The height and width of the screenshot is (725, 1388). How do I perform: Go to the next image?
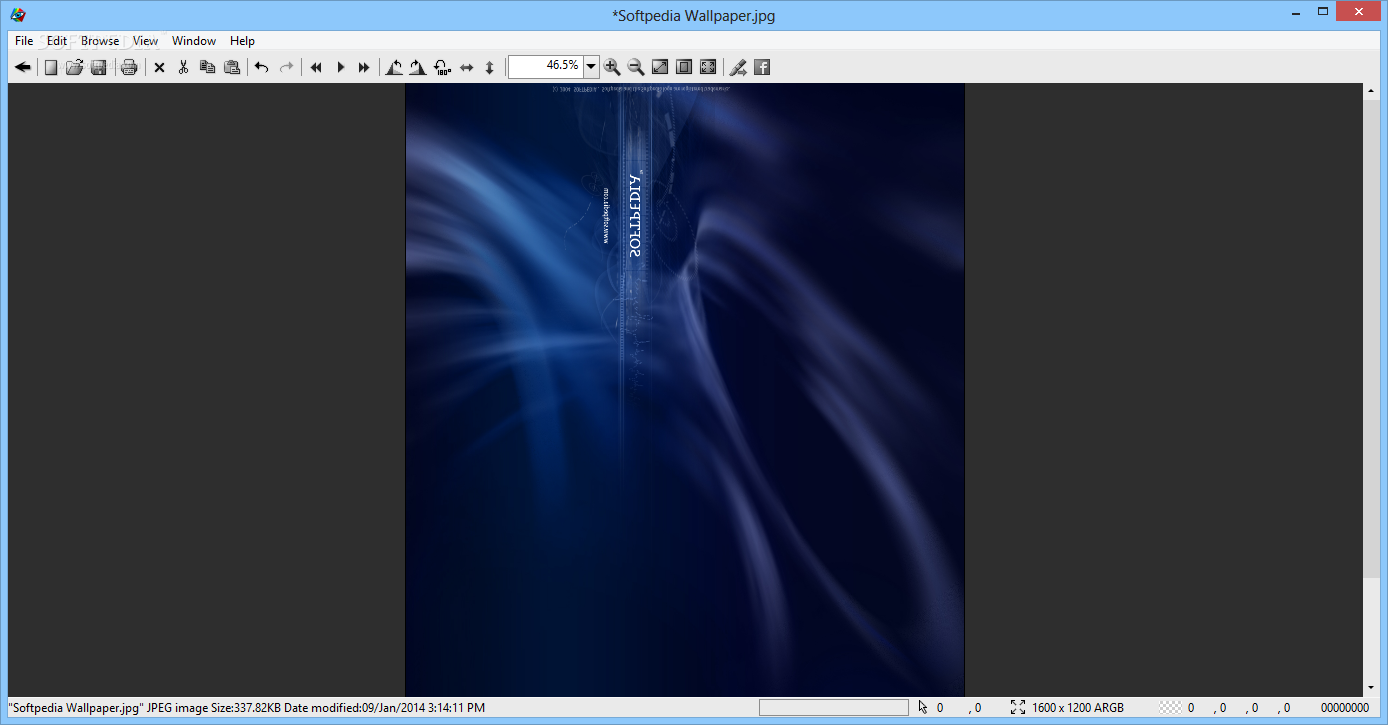pos(364,67)
